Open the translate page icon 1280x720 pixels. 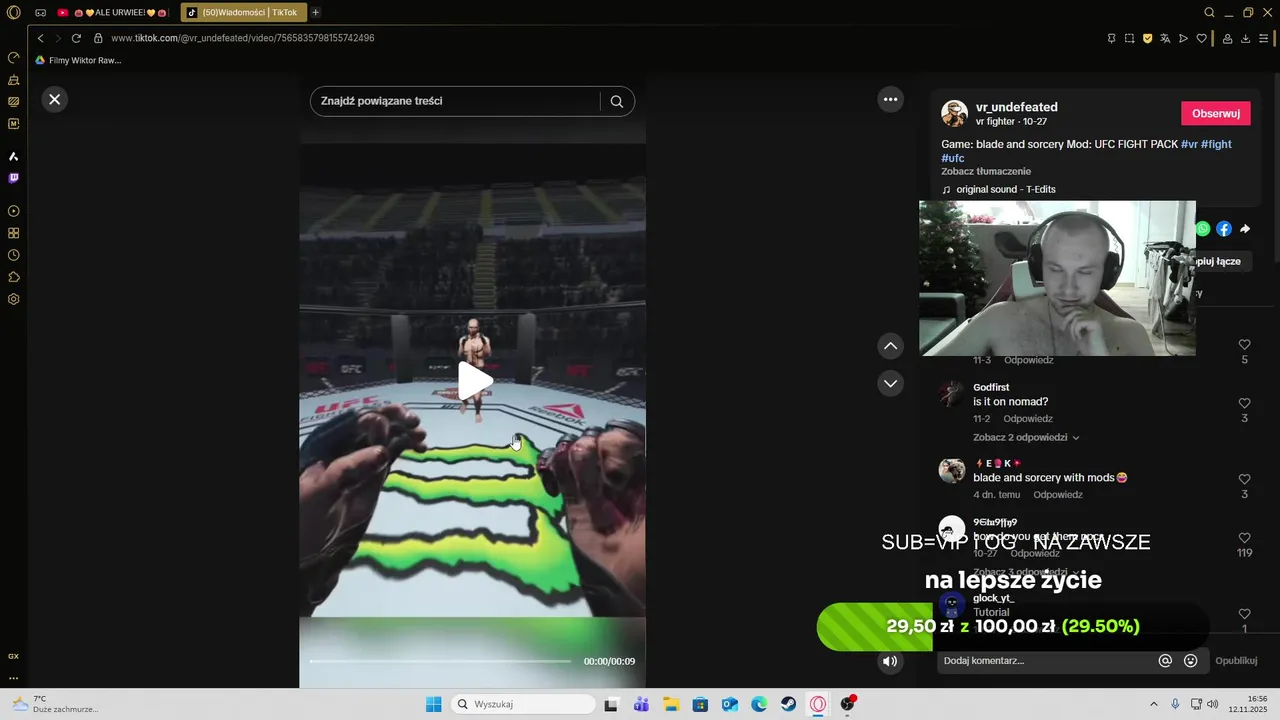[x=1165, y=38]
